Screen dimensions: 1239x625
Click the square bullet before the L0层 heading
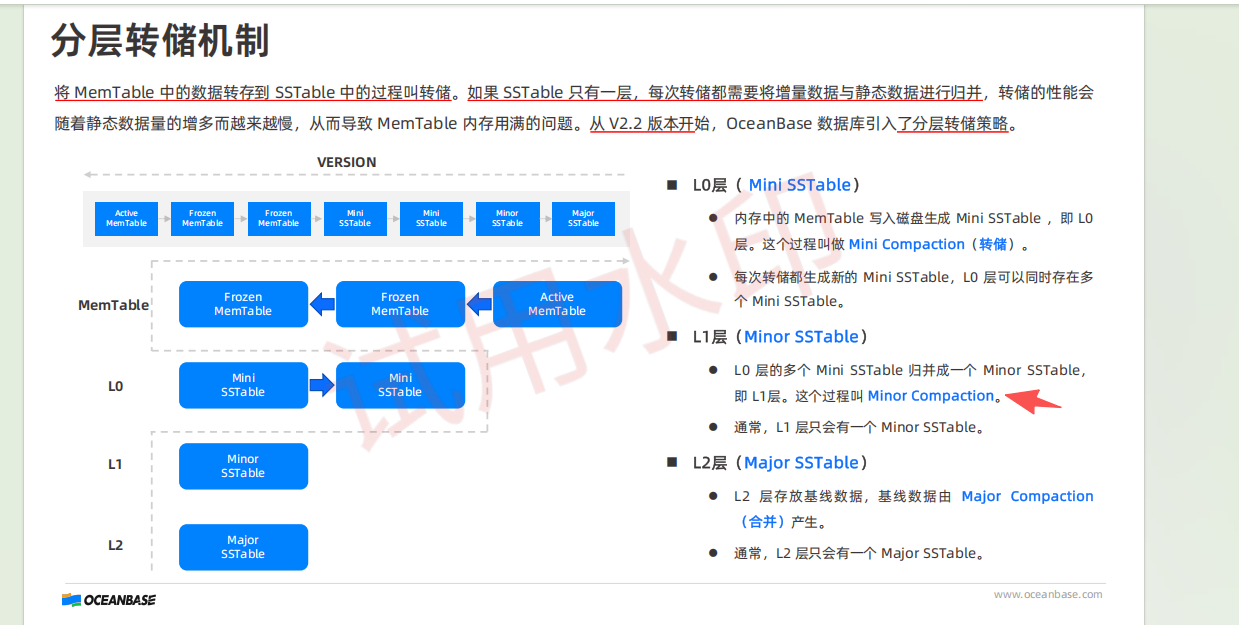click(672, 185)
